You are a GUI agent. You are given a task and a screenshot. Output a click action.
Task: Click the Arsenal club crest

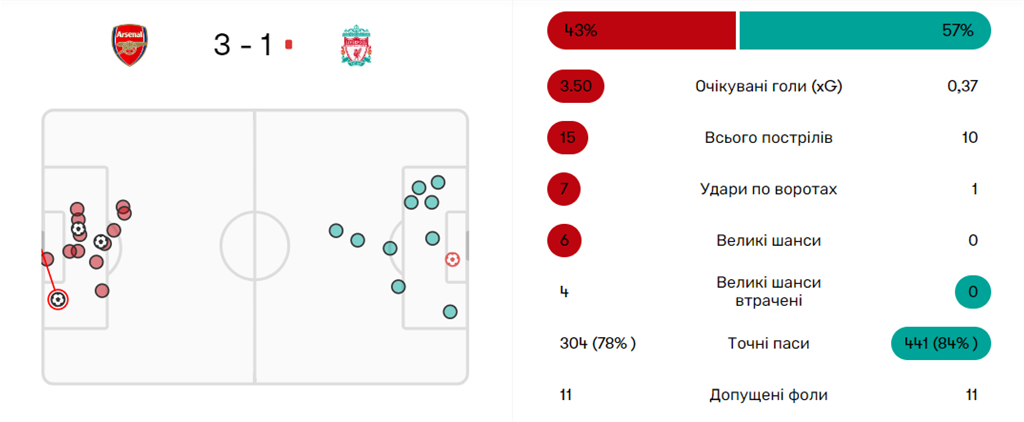click(131, 46)
